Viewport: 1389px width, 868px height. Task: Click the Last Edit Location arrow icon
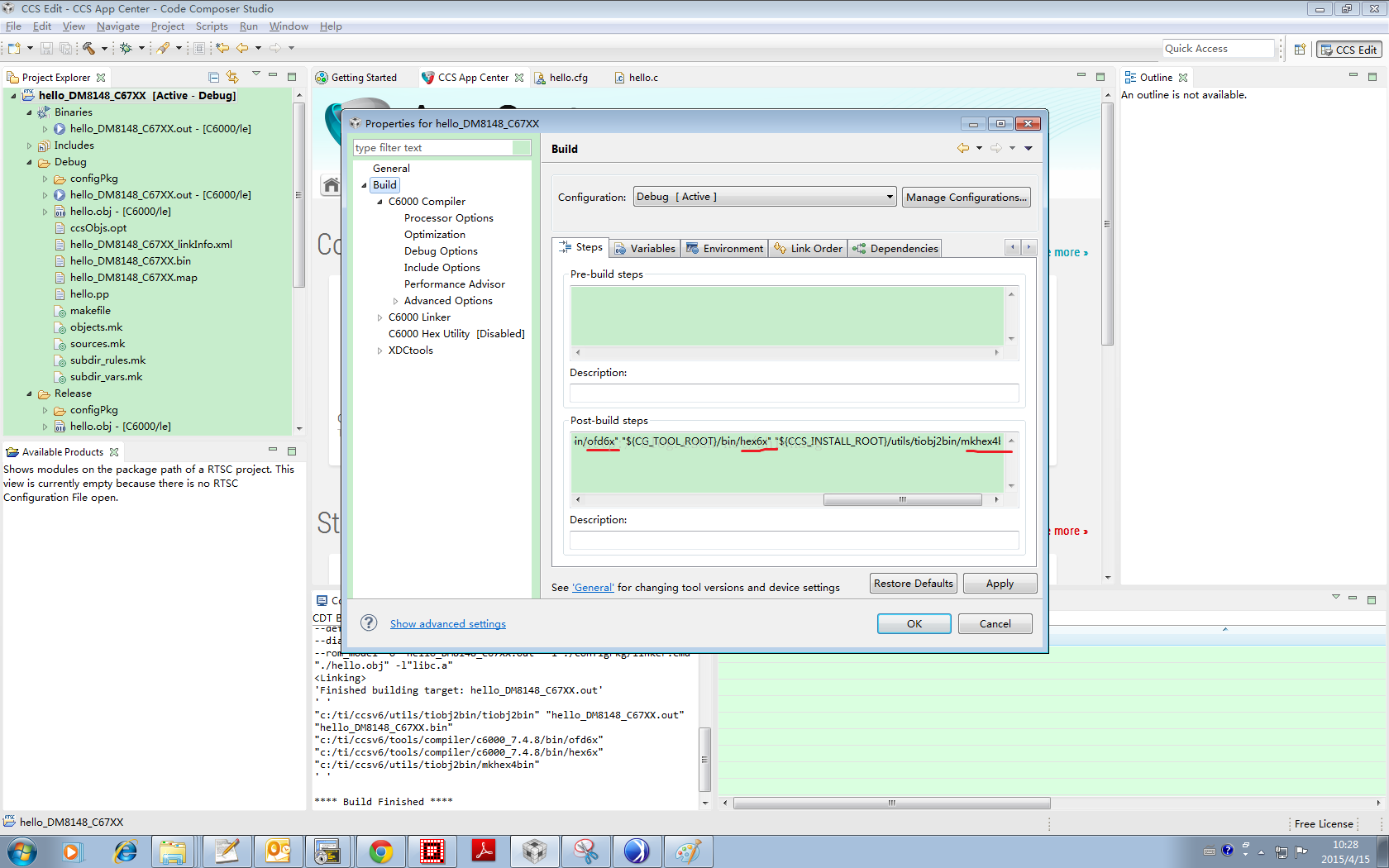222,49
